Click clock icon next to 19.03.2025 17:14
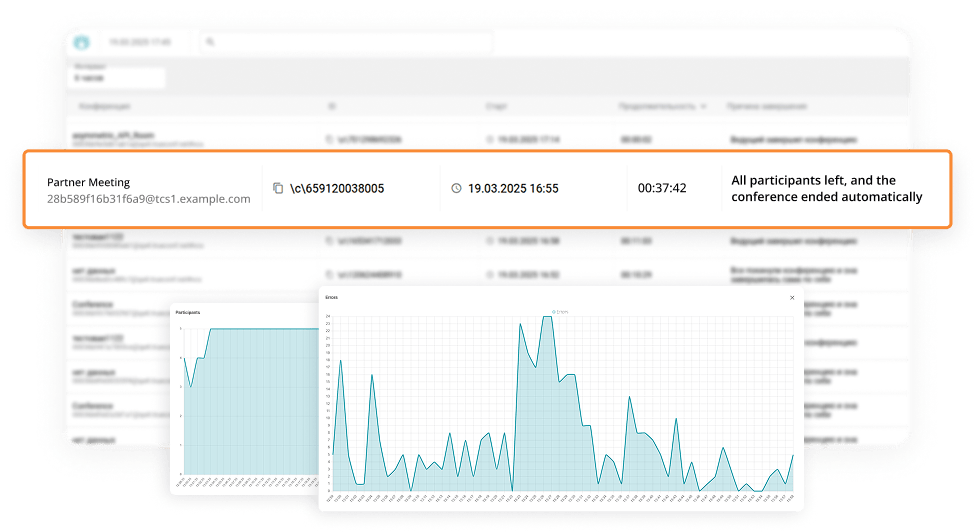 (x=489, y=140)
